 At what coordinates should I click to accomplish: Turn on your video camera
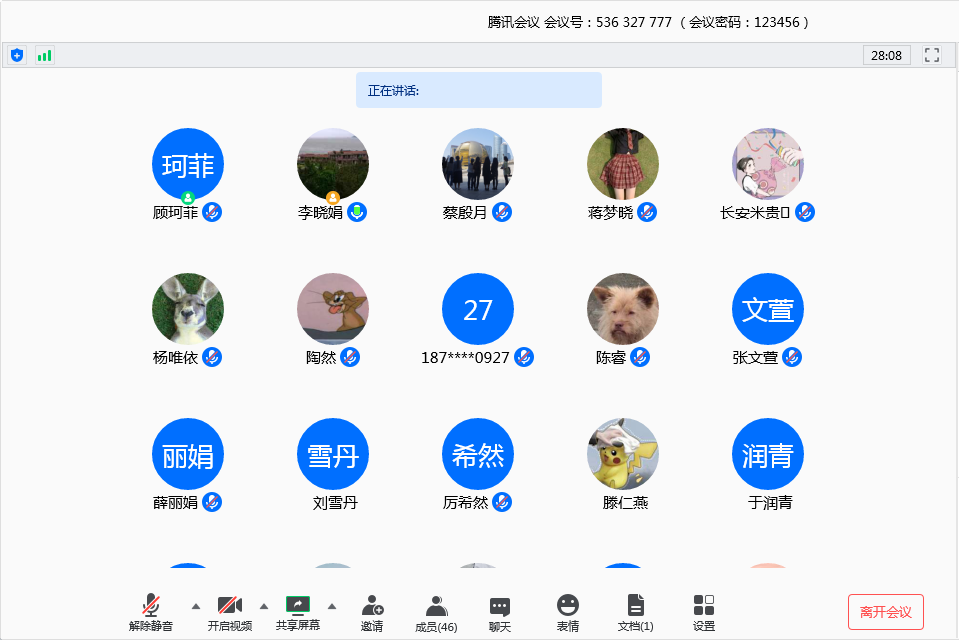pyautogui.click(x=230, y=611)
